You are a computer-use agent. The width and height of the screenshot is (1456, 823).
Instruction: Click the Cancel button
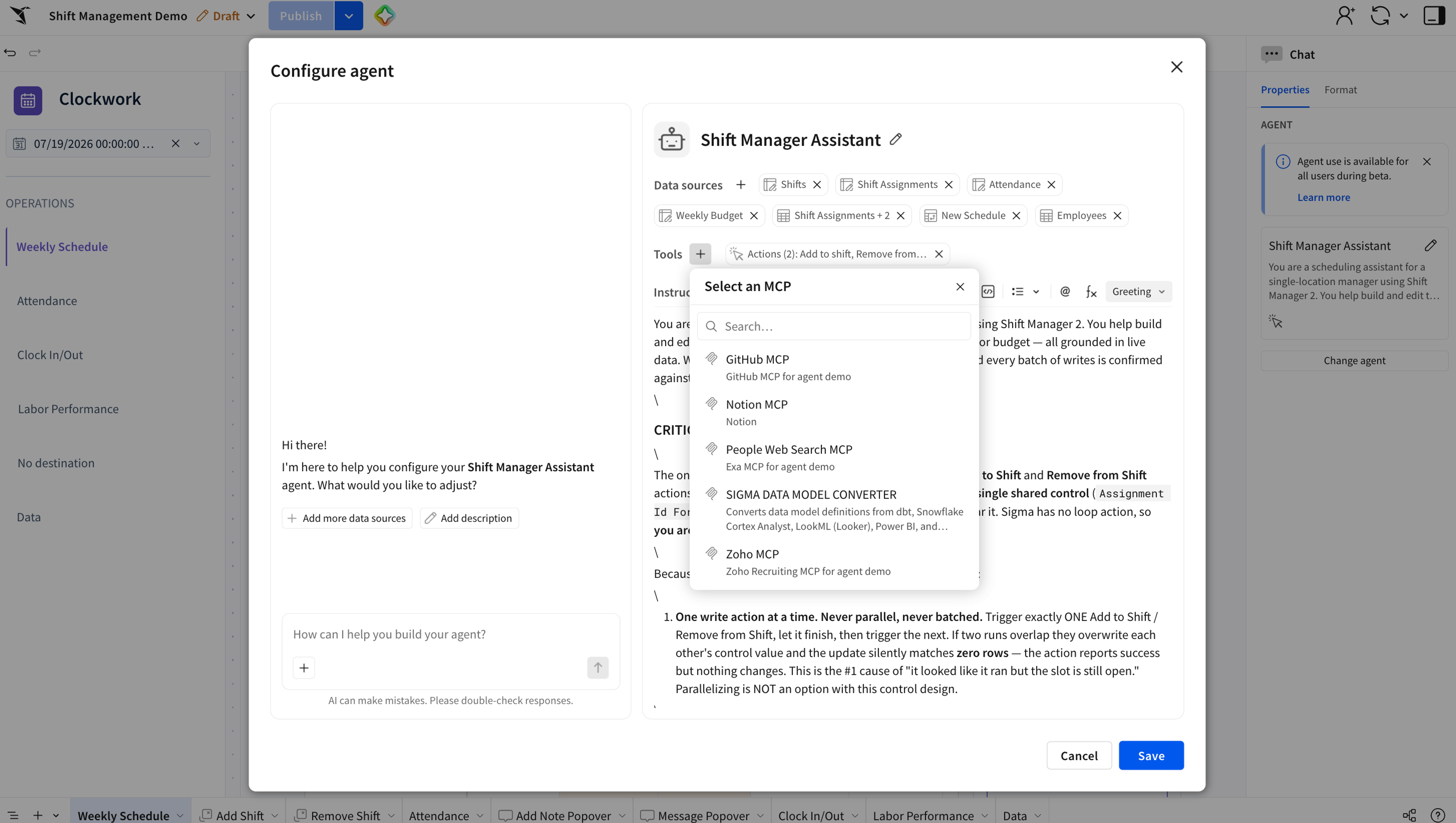(1078, 756)
